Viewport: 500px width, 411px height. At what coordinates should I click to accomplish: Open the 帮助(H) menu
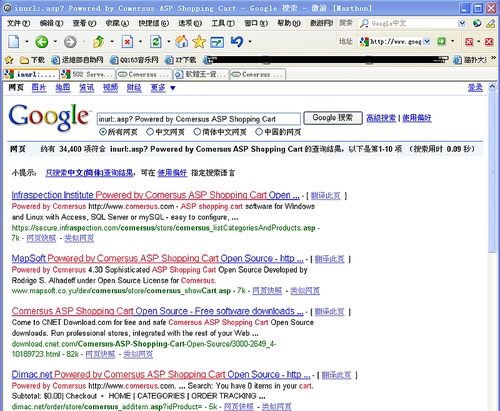coord(289,23)
